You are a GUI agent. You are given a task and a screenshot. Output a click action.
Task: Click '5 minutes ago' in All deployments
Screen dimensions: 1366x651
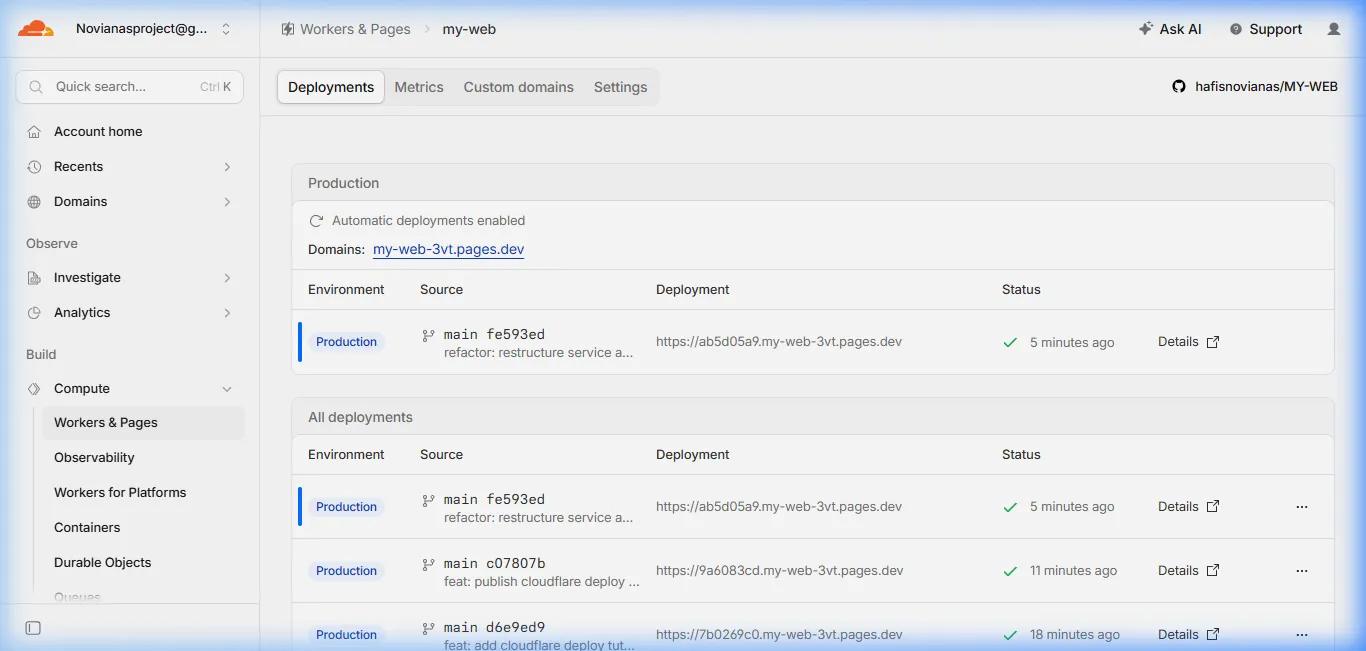pos(1072,507)
